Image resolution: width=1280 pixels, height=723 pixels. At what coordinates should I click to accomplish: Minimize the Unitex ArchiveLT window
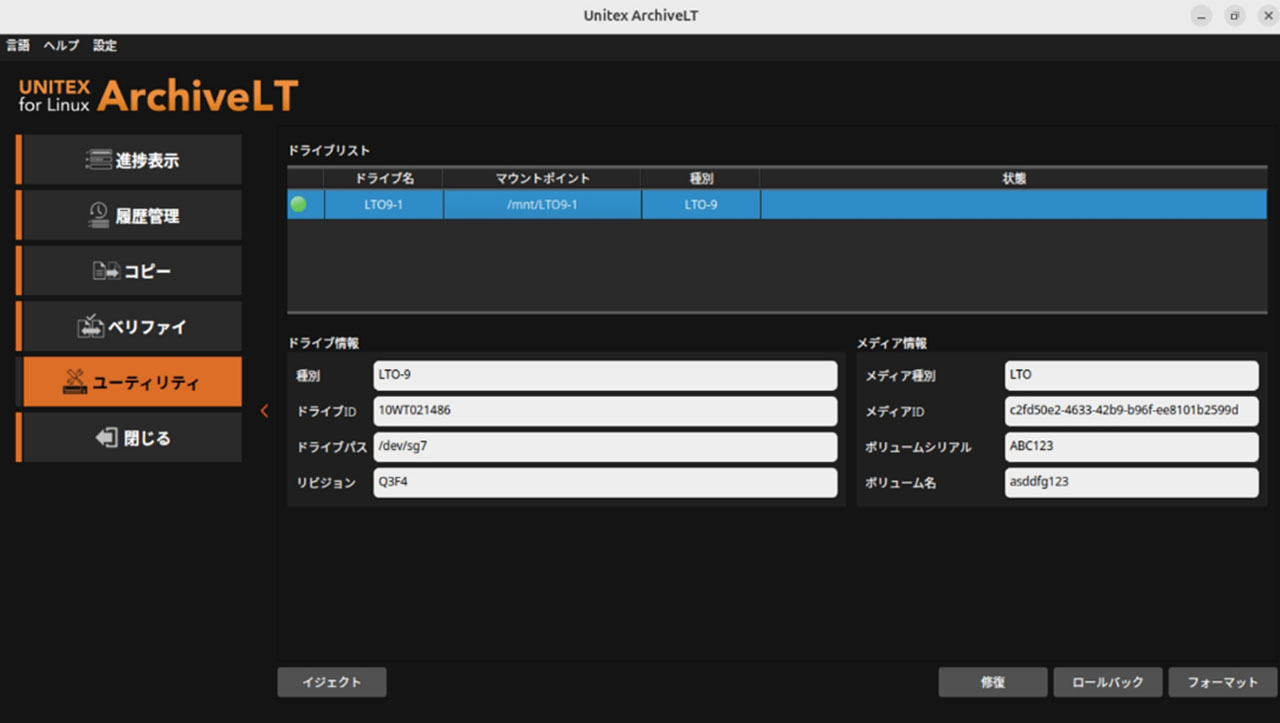click(x=1202, y=16)
